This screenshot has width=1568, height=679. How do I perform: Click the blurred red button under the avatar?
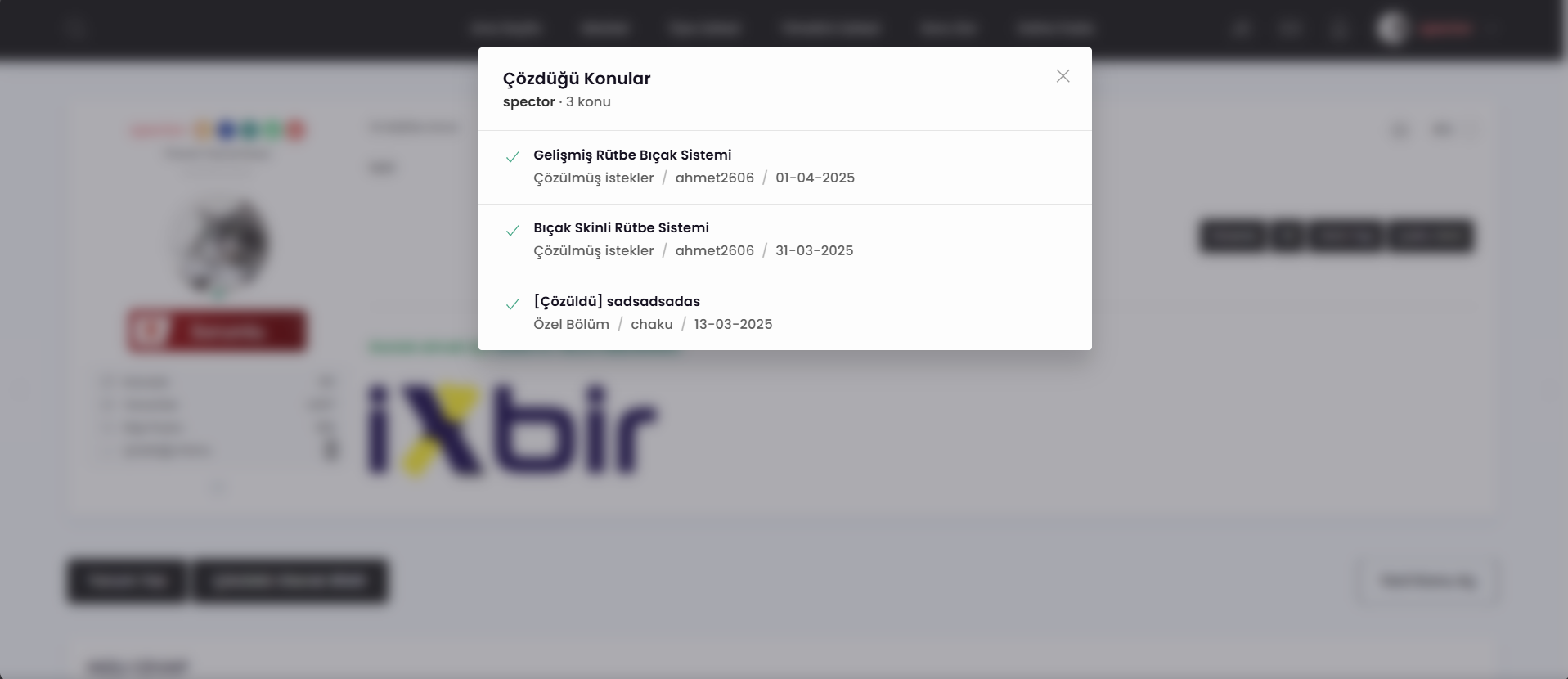pyautogui.click(x=217, y=331)
